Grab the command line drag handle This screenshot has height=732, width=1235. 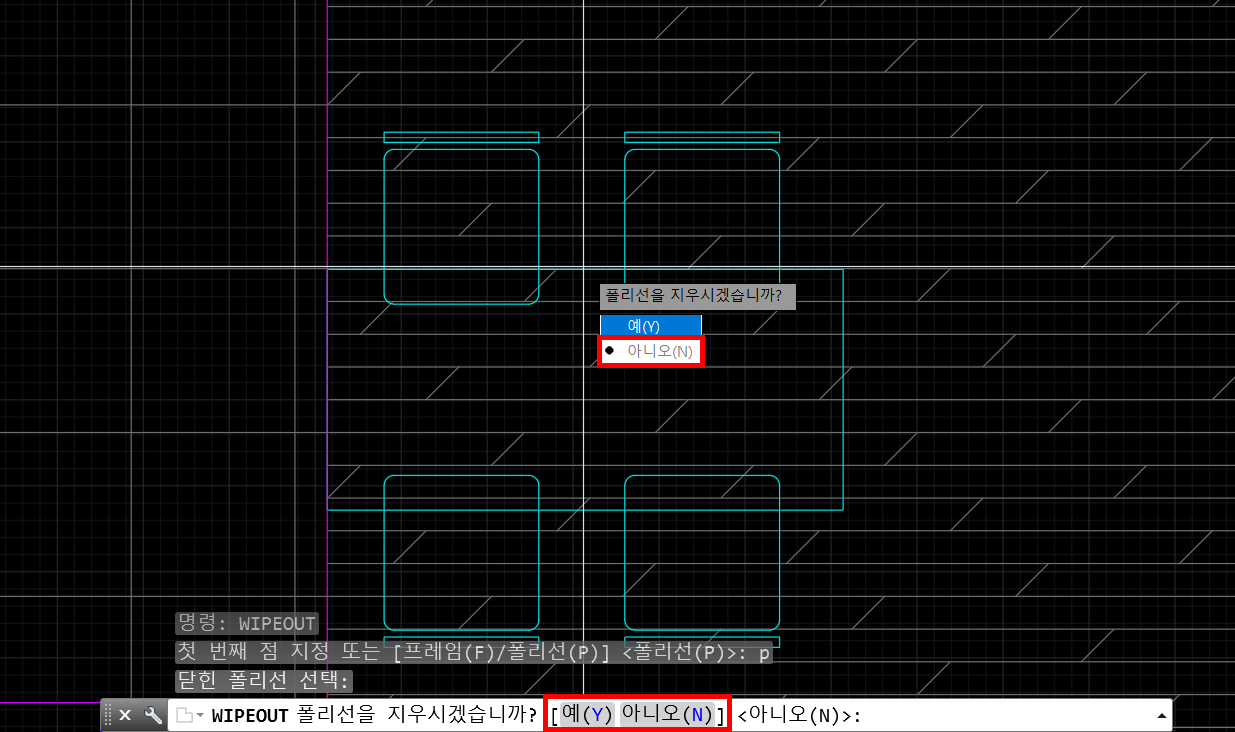point(108,715)
